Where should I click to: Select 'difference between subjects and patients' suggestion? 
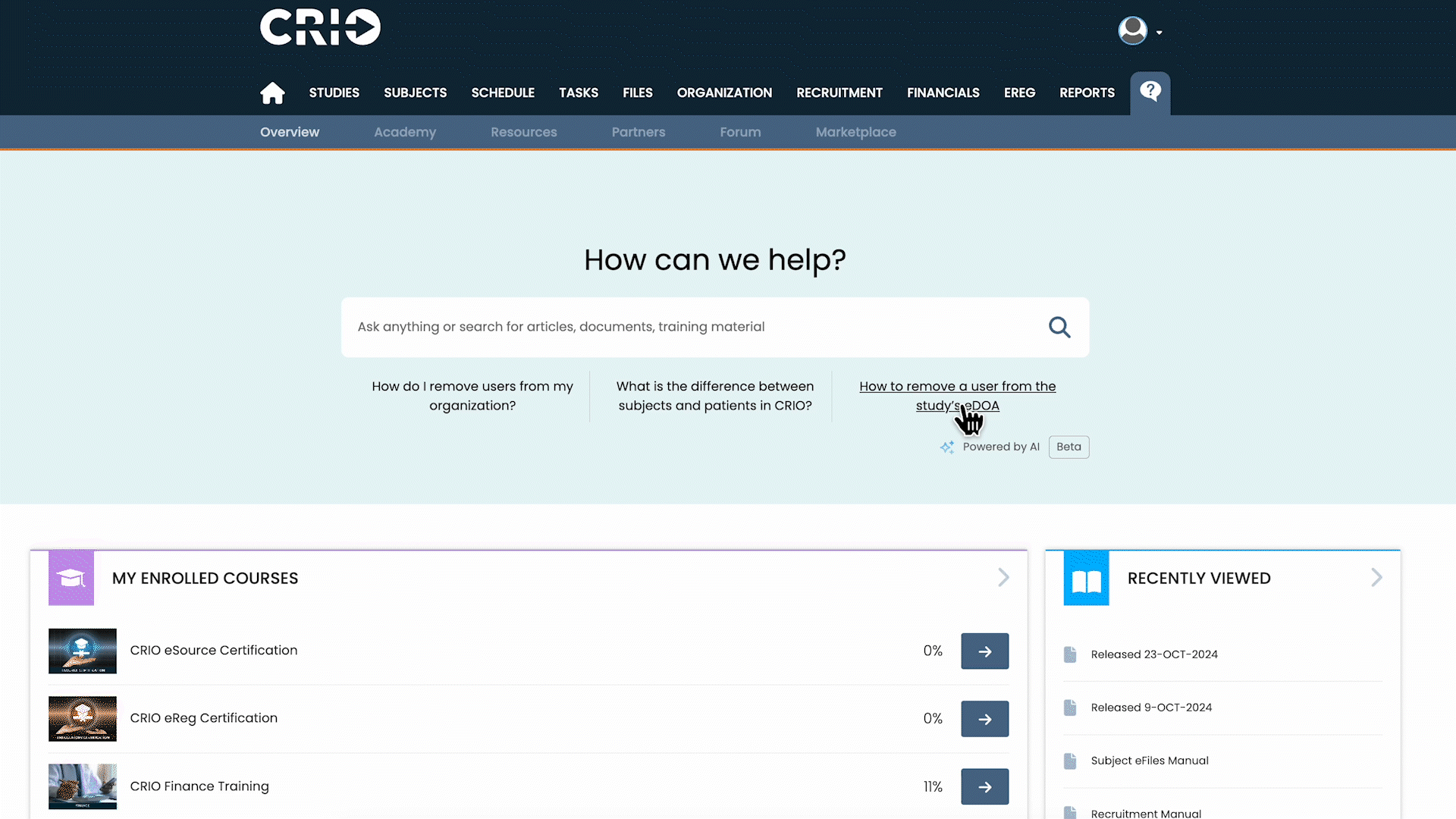click(715, 396)
